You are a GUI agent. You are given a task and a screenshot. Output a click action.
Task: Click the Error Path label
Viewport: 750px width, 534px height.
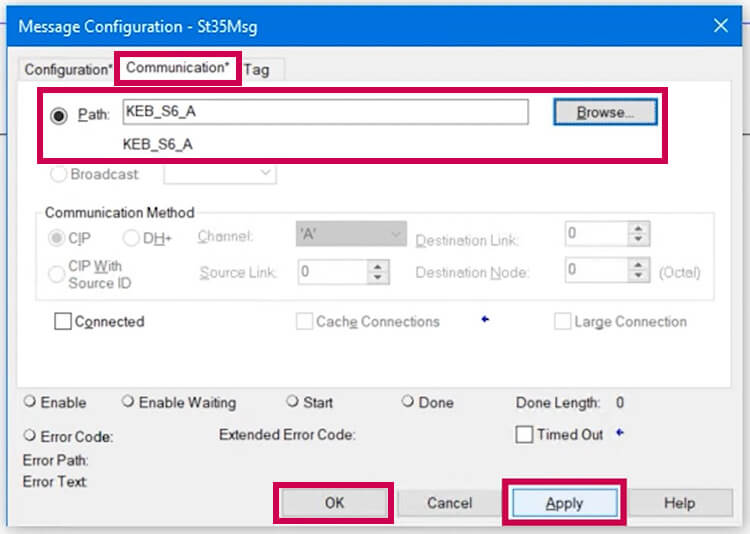[x=55, y=460]
